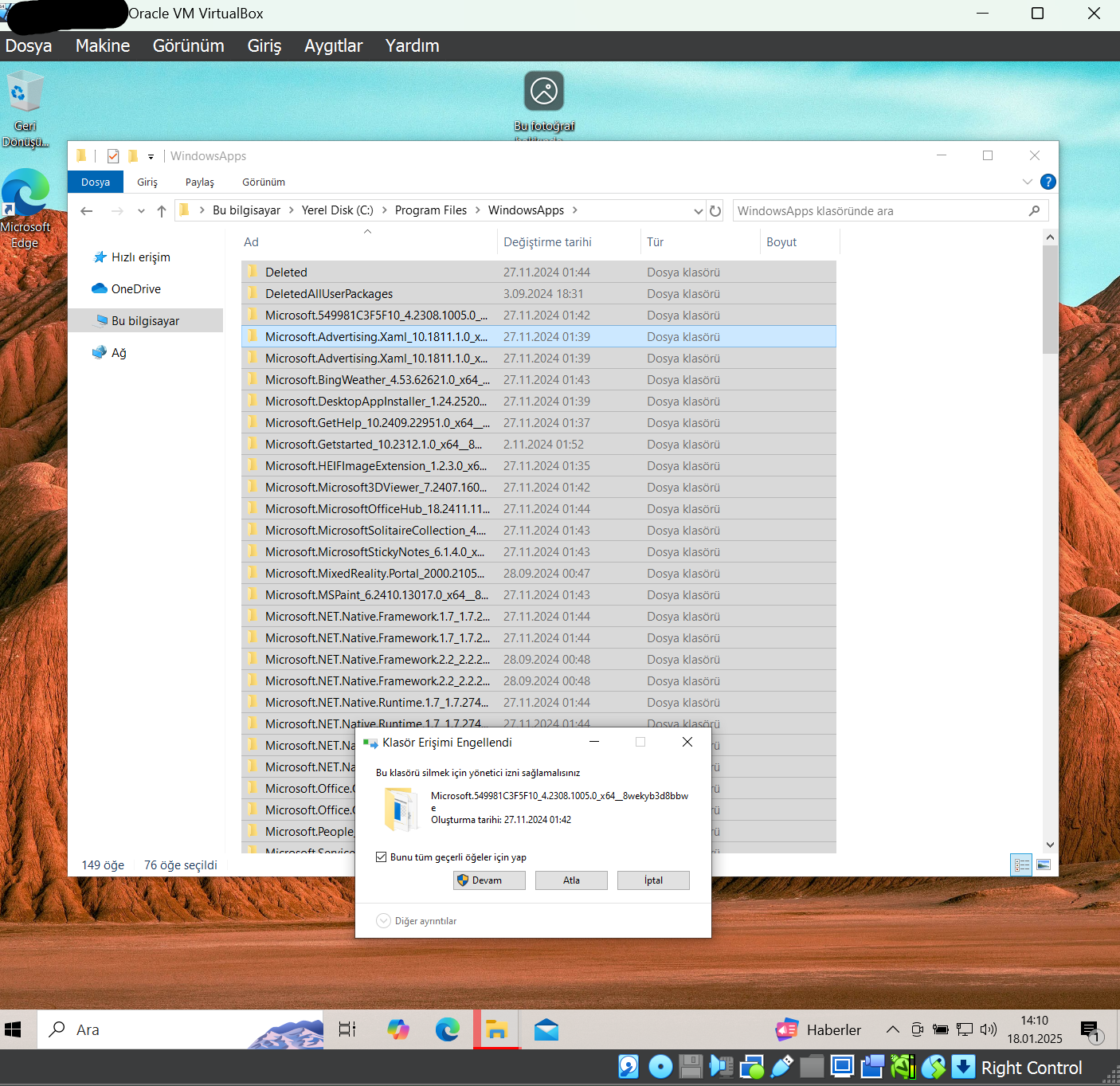This screenshot has height=1086, width=1120.
Task: Open the Giriş ribbon tab in Explorer
Action: click(x=147, y=182)
